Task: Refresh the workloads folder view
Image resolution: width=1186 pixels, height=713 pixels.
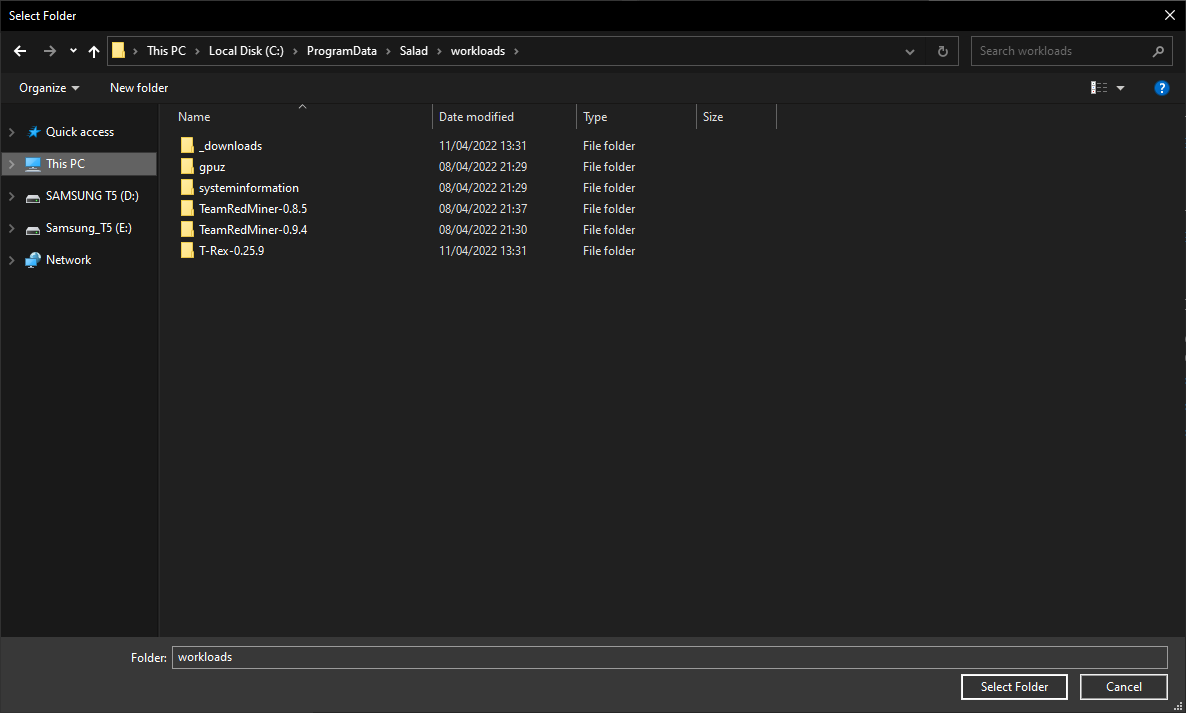Action: coord(942,51)
